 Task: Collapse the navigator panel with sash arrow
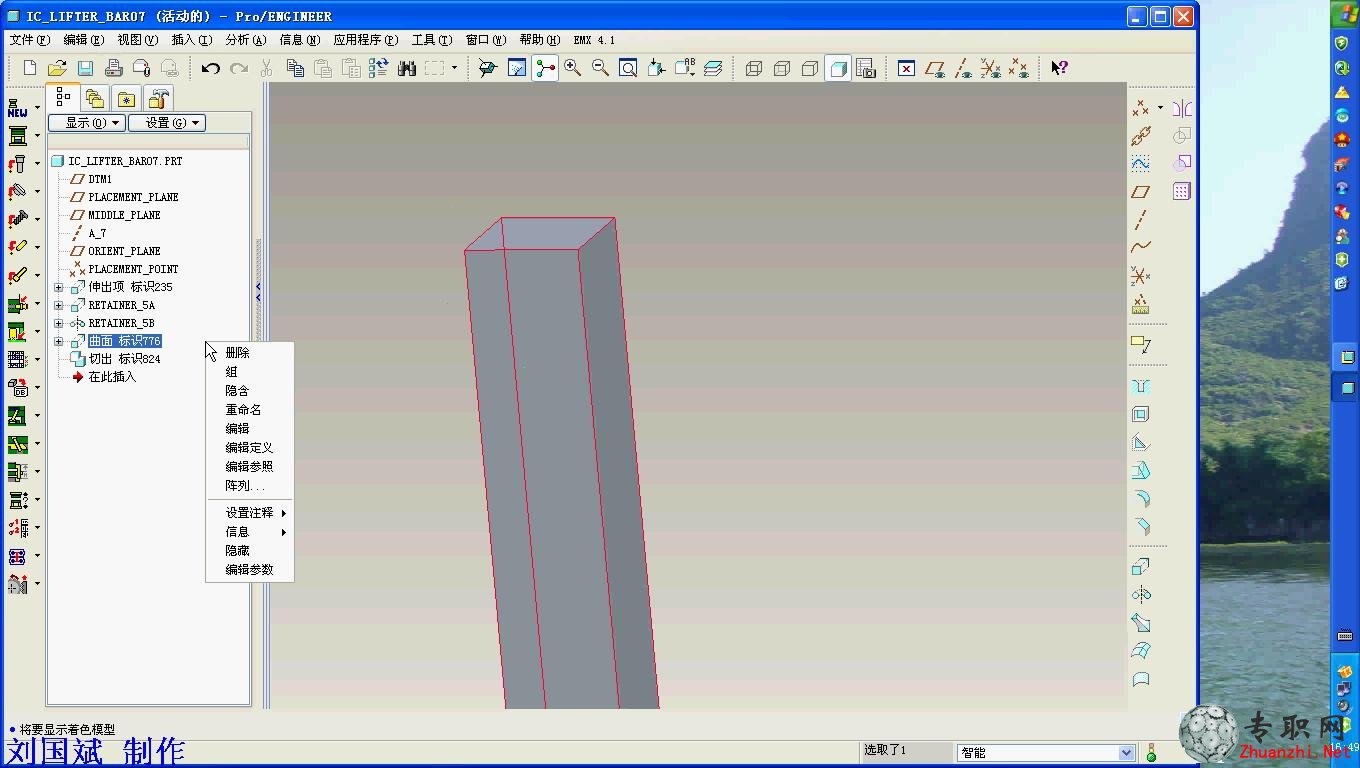click(258, 292)
